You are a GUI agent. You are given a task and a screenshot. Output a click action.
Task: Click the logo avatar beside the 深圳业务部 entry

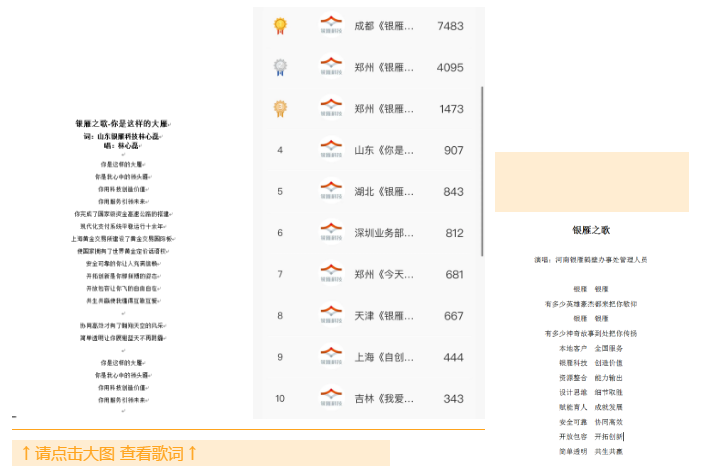331,233
